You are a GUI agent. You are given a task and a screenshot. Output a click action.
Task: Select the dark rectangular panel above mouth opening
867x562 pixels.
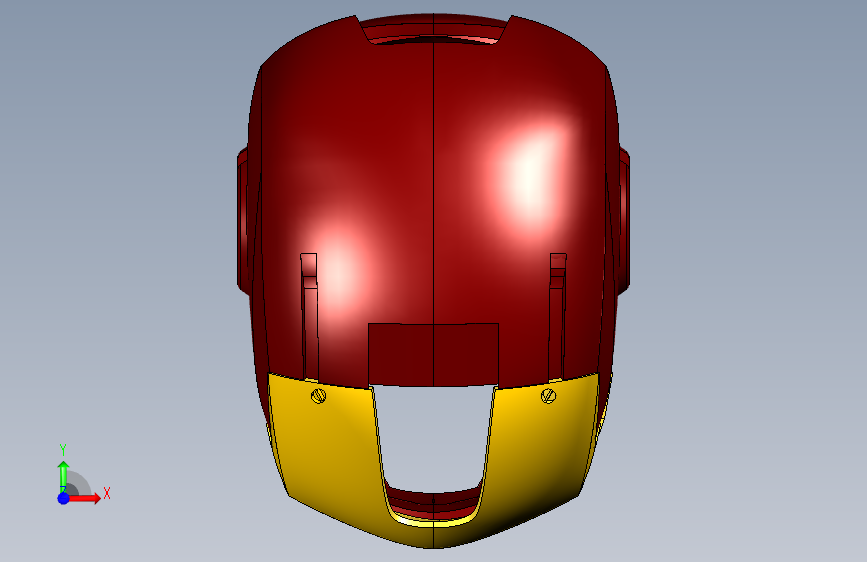pyautogui.click(x=434, y=355)
